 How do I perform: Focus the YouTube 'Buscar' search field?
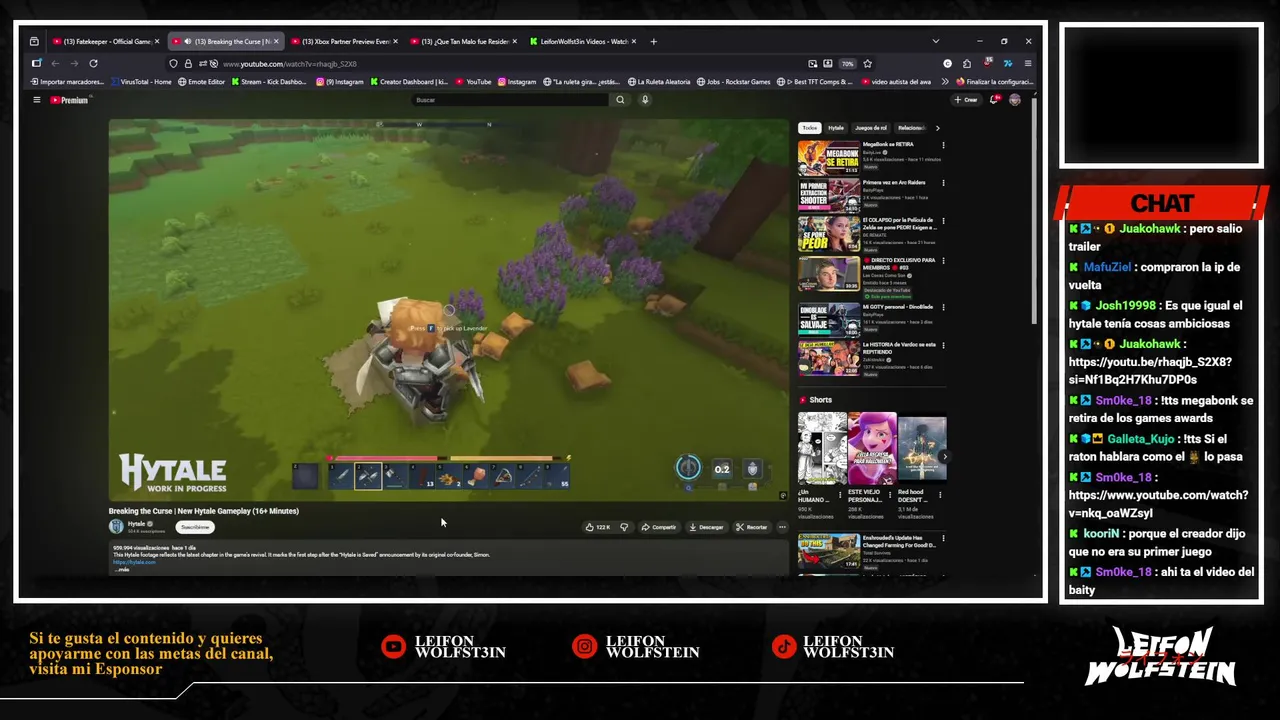point(510,100)
